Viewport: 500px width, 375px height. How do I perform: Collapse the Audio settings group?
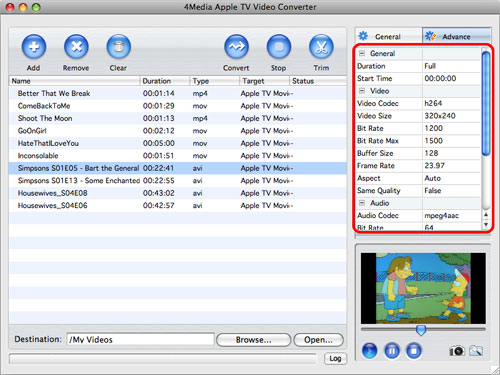[362, 203]
